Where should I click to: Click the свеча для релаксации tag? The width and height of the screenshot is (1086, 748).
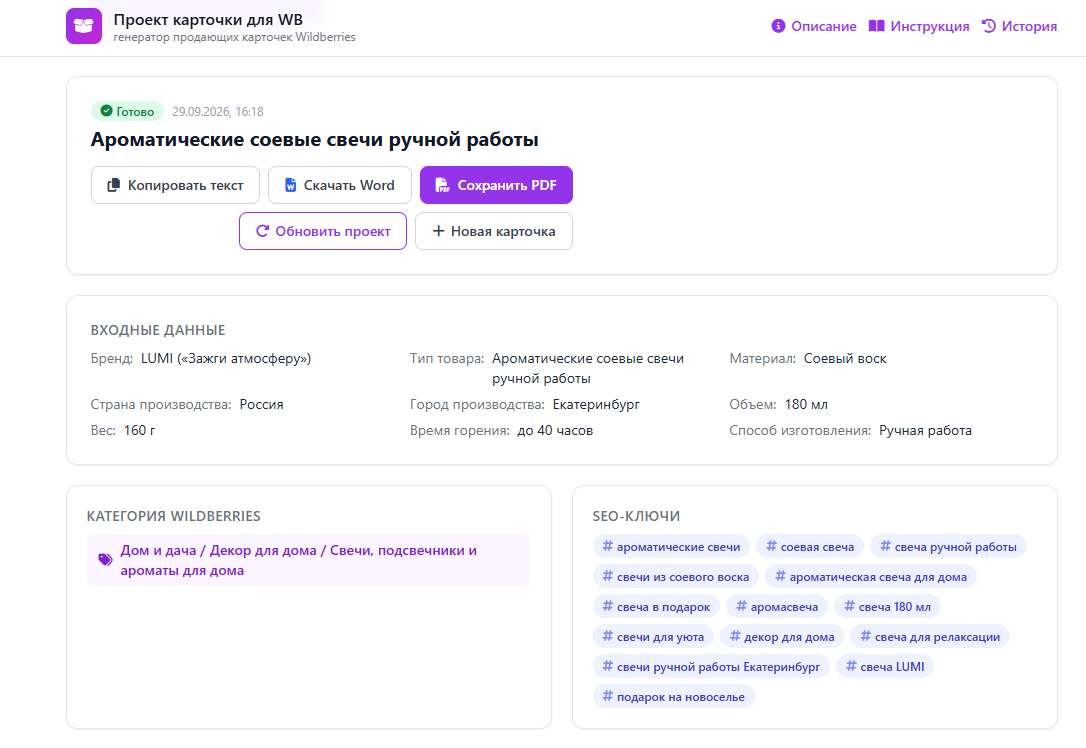930,636
